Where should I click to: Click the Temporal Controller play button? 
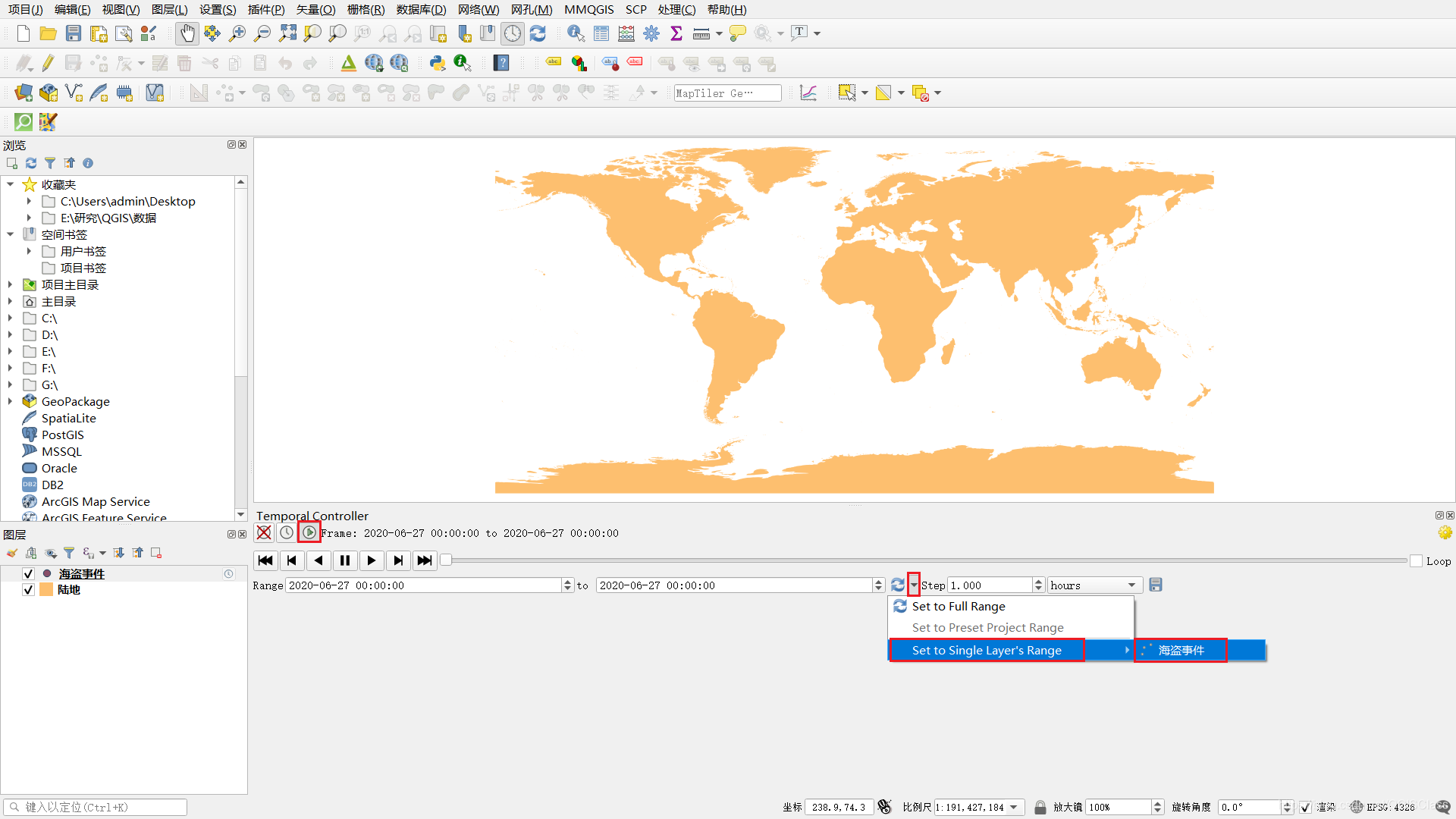click(370, 560)
